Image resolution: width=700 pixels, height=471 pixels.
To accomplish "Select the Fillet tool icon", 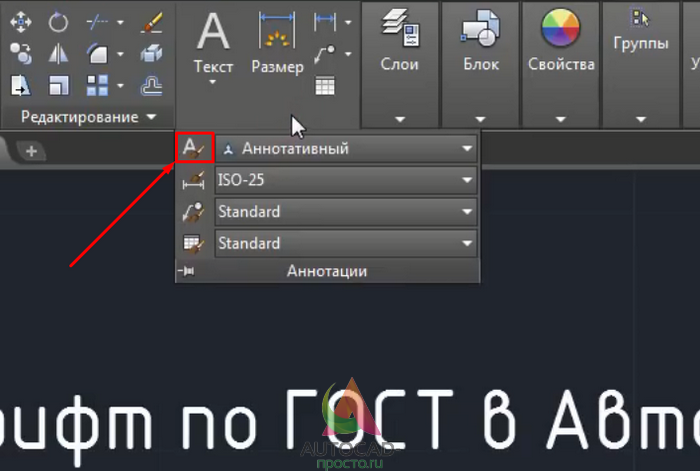I will click(x=97, y=54).
